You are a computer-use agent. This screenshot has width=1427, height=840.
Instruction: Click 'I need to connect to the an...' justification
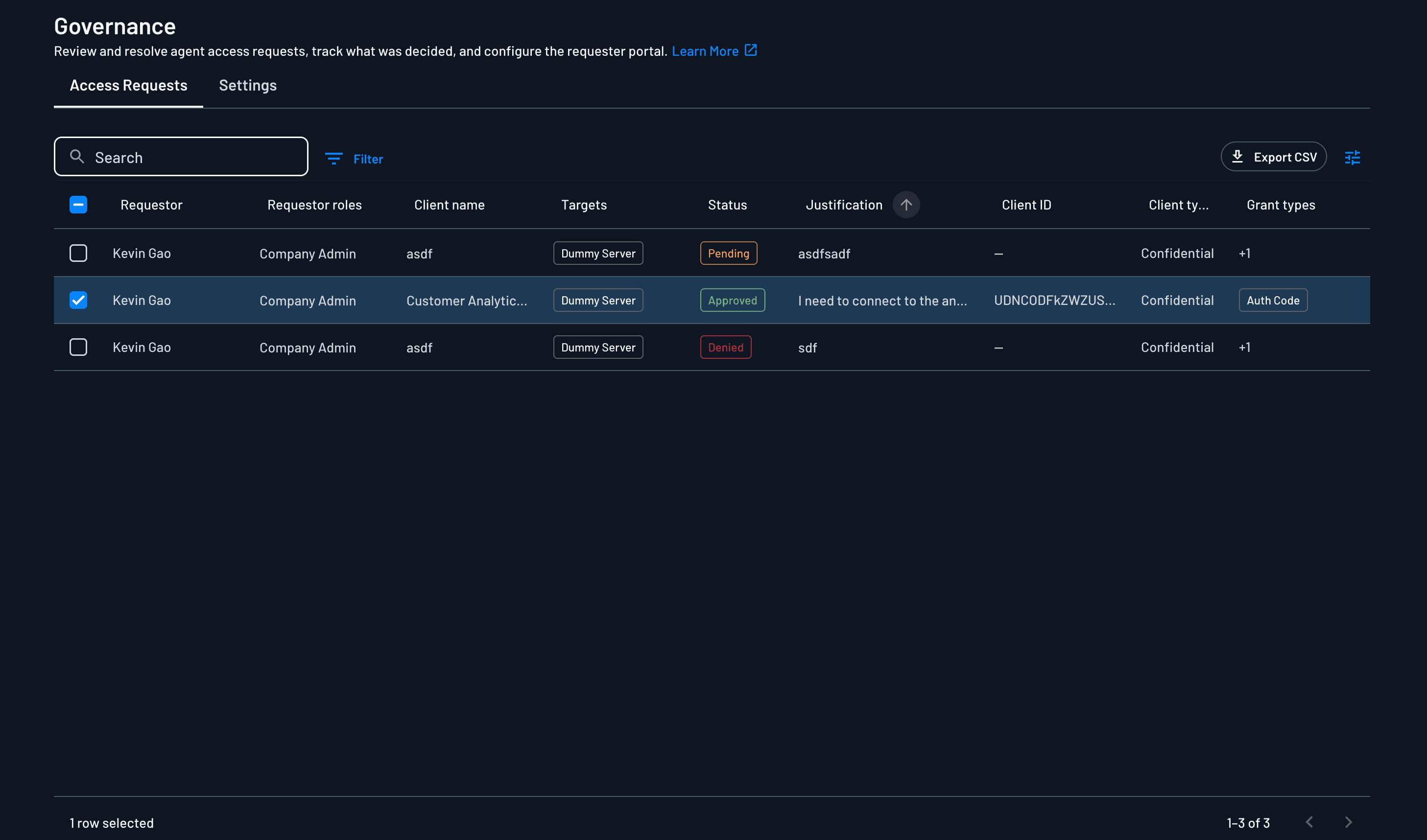(882, 301)
